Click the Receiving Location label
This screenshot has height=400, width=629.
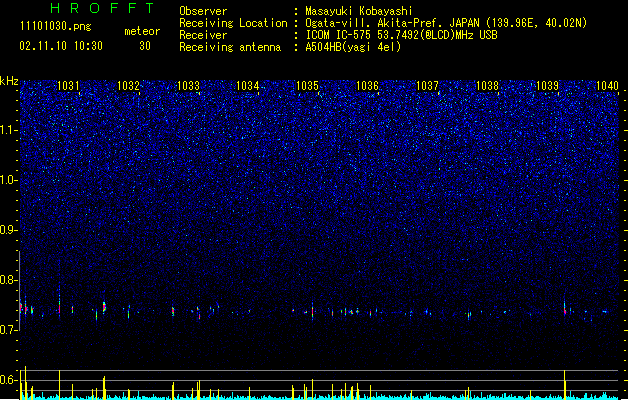tap(233, 23)
